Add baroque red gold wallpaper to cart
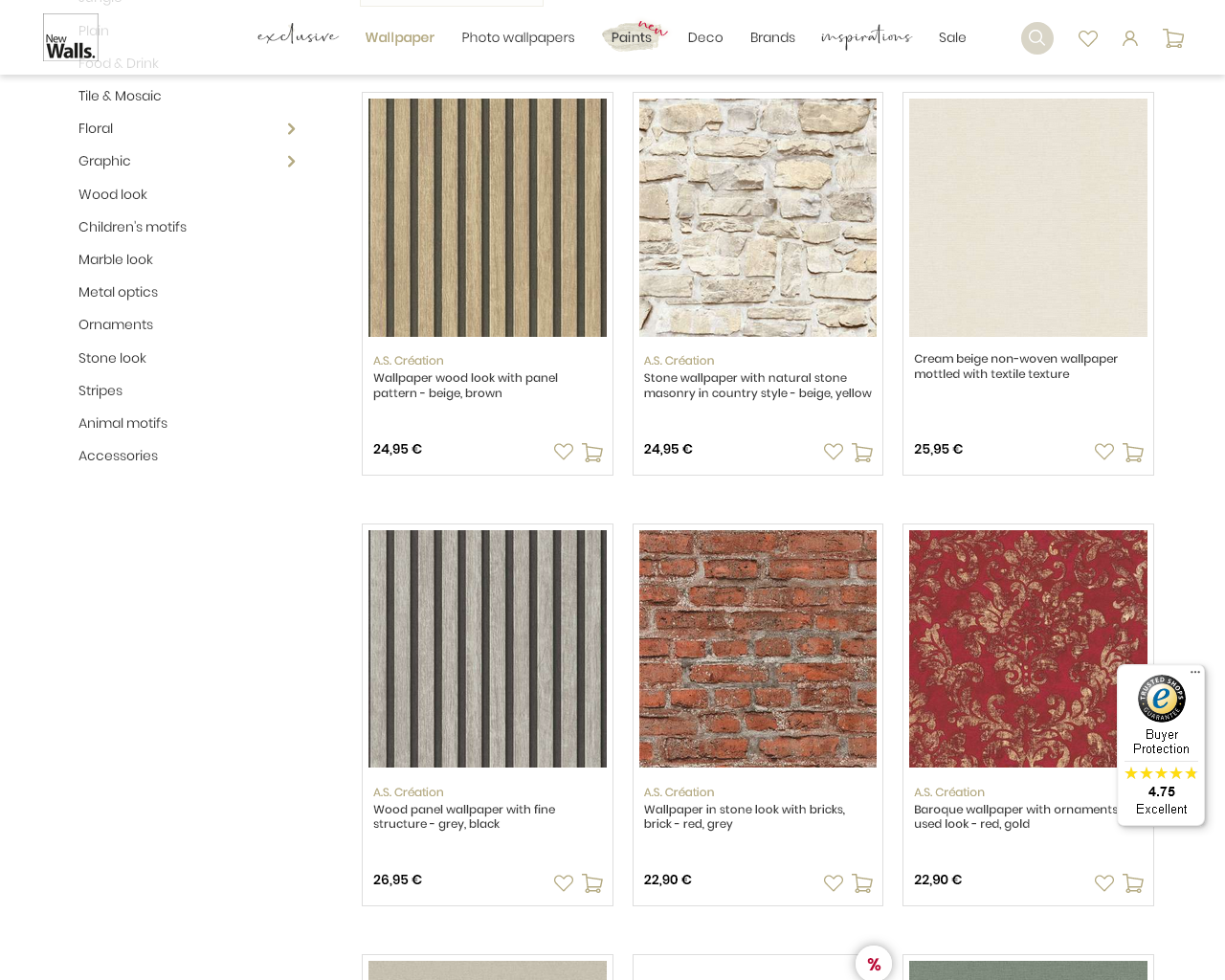Screen dimensions: 1225x980 (1133, 883)
